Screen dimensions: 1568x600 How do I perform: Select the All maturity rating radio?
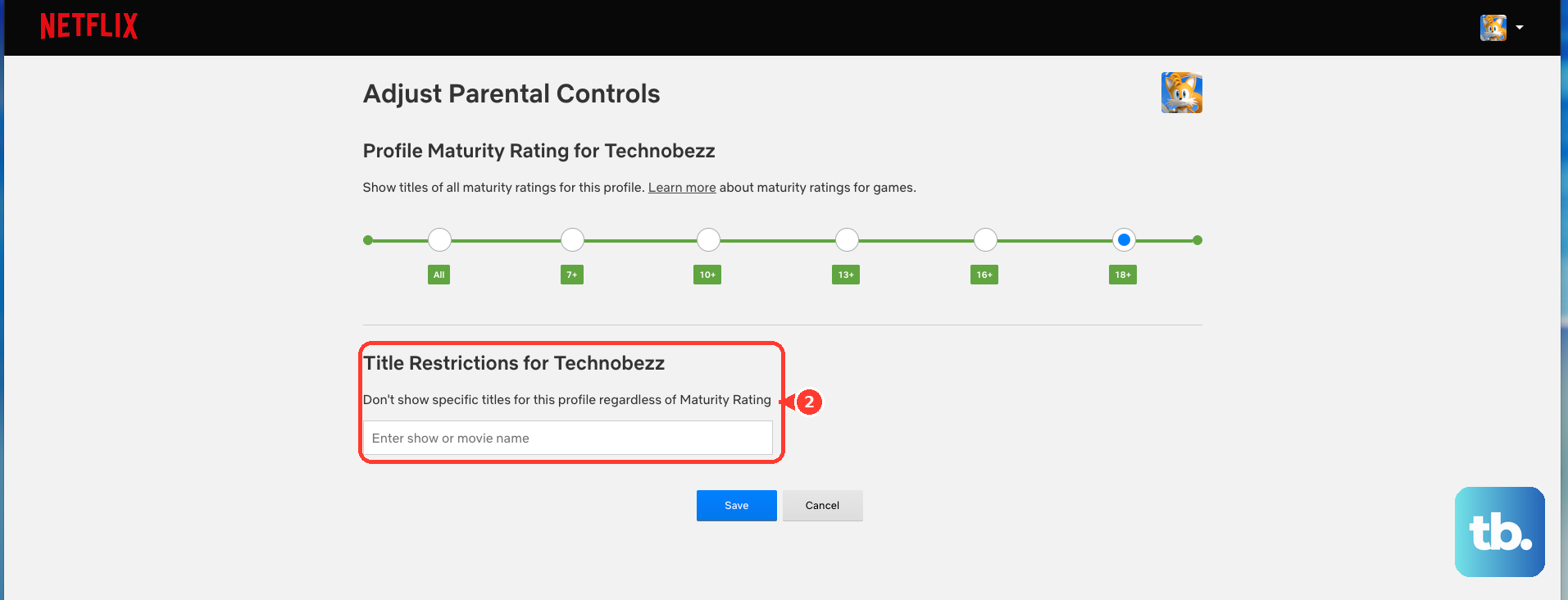439,240
